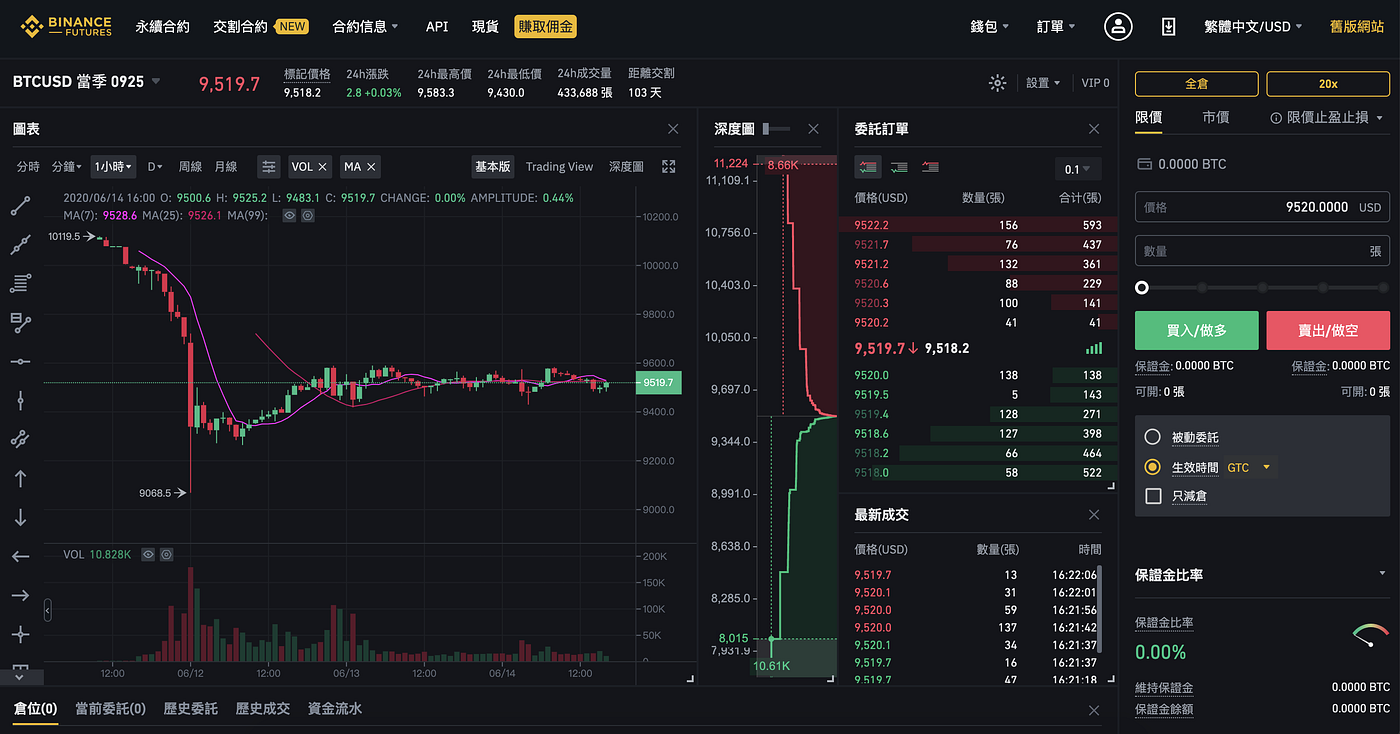The width and height of the screenshot is (1400, 734).
Task: Collapse the 保證金比率 section
Action: coord(1382,575)
